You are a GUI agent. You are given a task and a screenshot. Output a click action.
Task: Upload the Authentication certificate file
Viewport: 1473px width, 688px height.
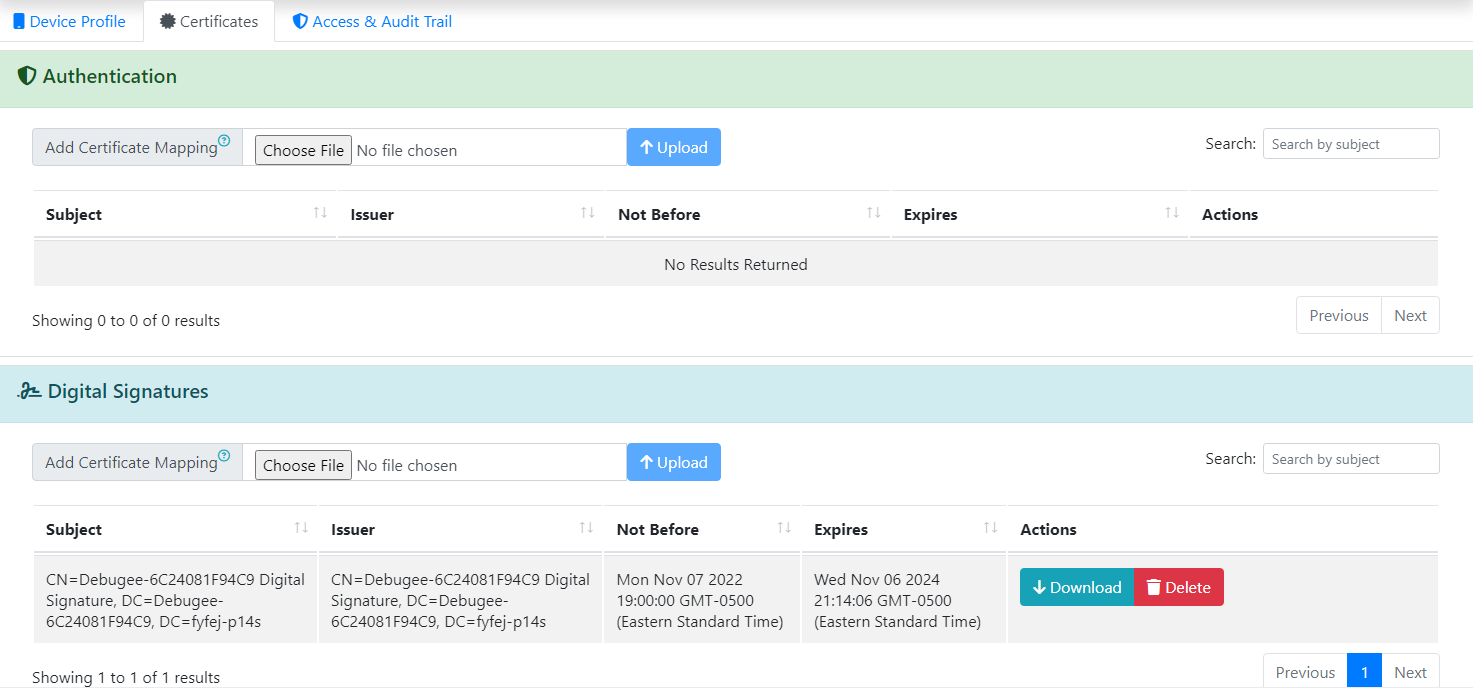(x=673, y=147)
